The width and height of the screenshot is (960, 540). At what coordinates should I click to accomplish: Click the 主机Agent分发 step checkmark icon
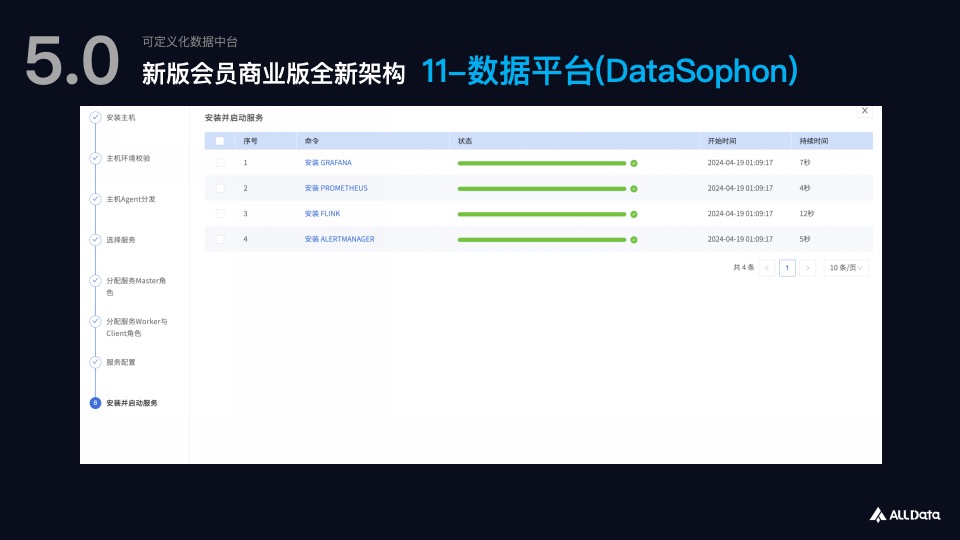coord(95,199)
